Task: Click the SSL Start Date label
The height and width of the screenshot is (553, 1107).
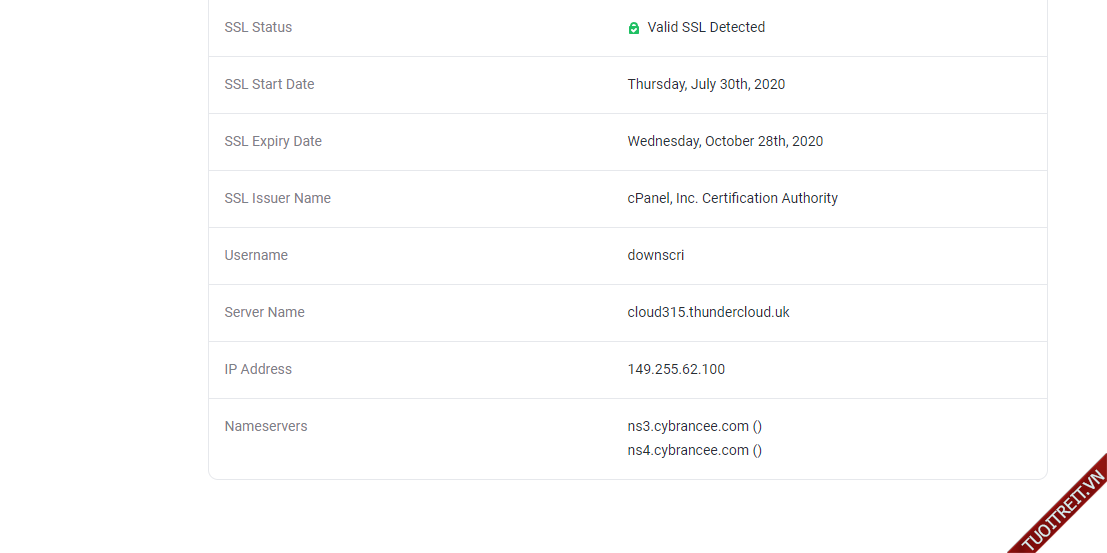Action: 269,84
